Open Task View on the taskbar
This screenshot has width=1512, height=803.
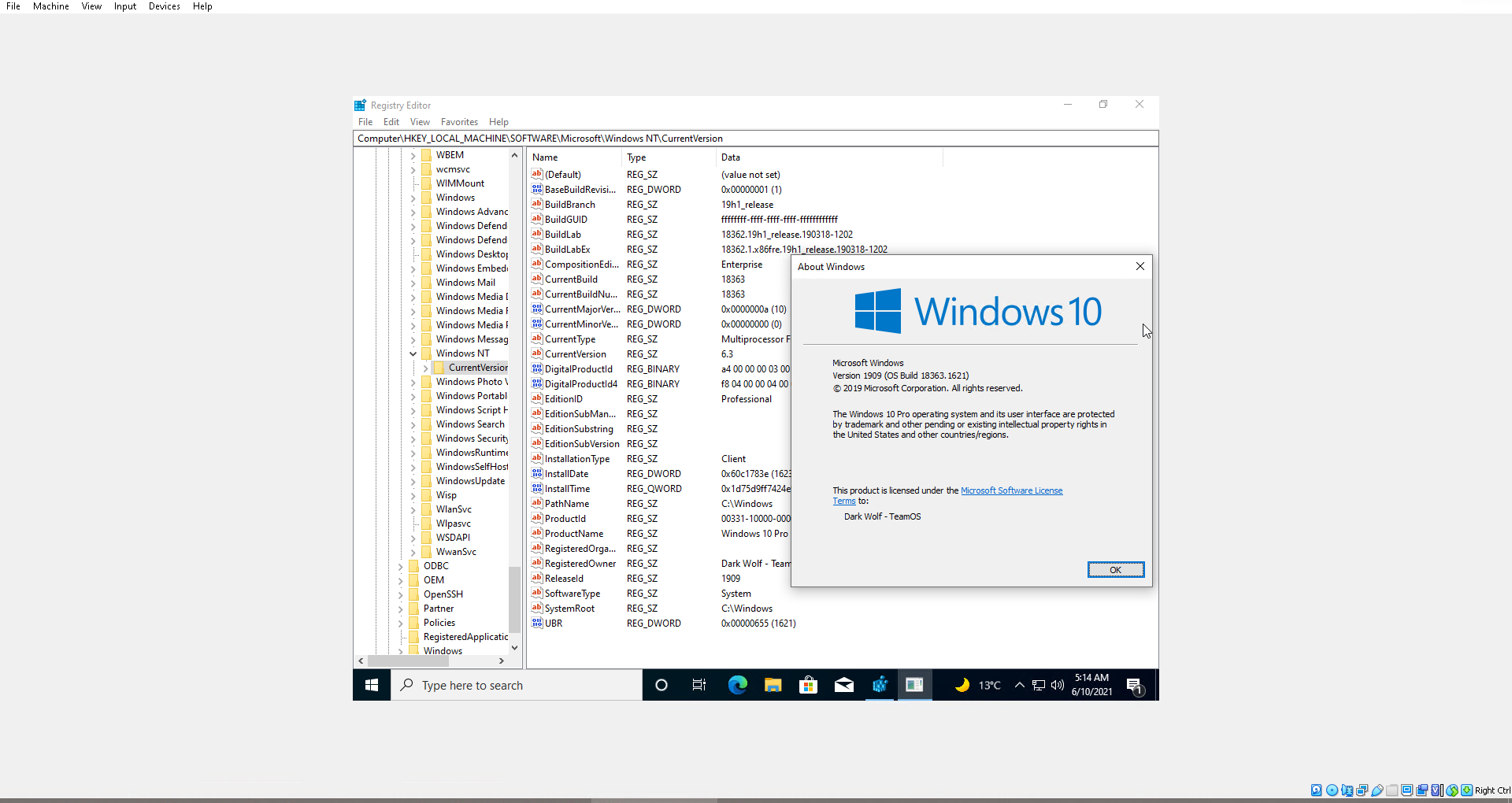(x=699, y=685)
